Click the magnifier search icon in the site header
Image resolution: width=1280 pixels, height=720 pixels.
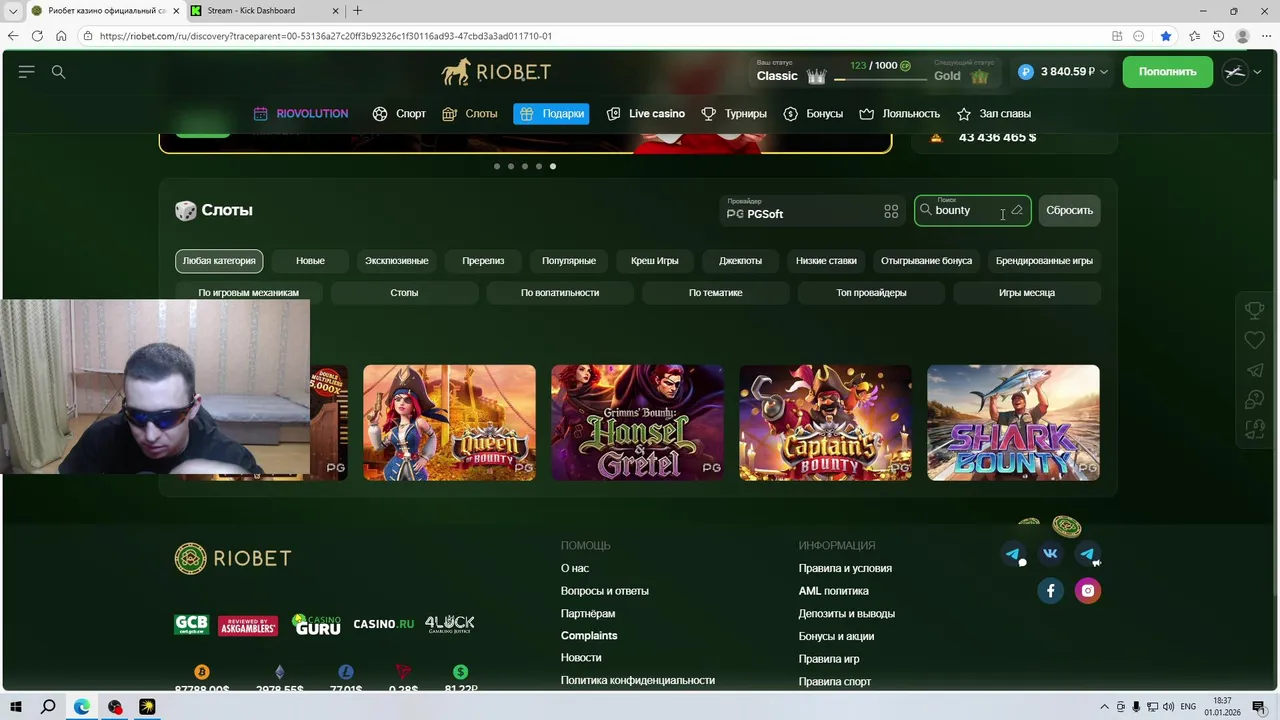click(x=58, y=72)
